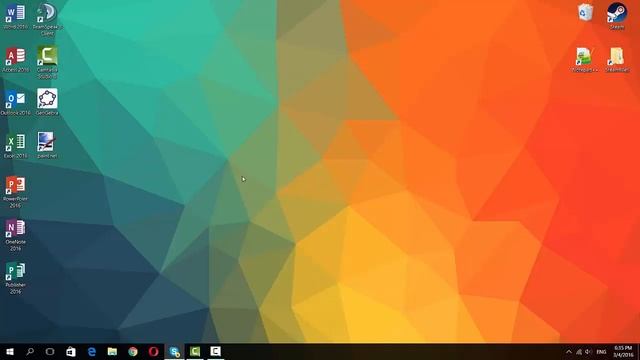The image size is (640, 360).
Task: Launch Microsoft Edge from the taskbar
Action: (91, 351)
